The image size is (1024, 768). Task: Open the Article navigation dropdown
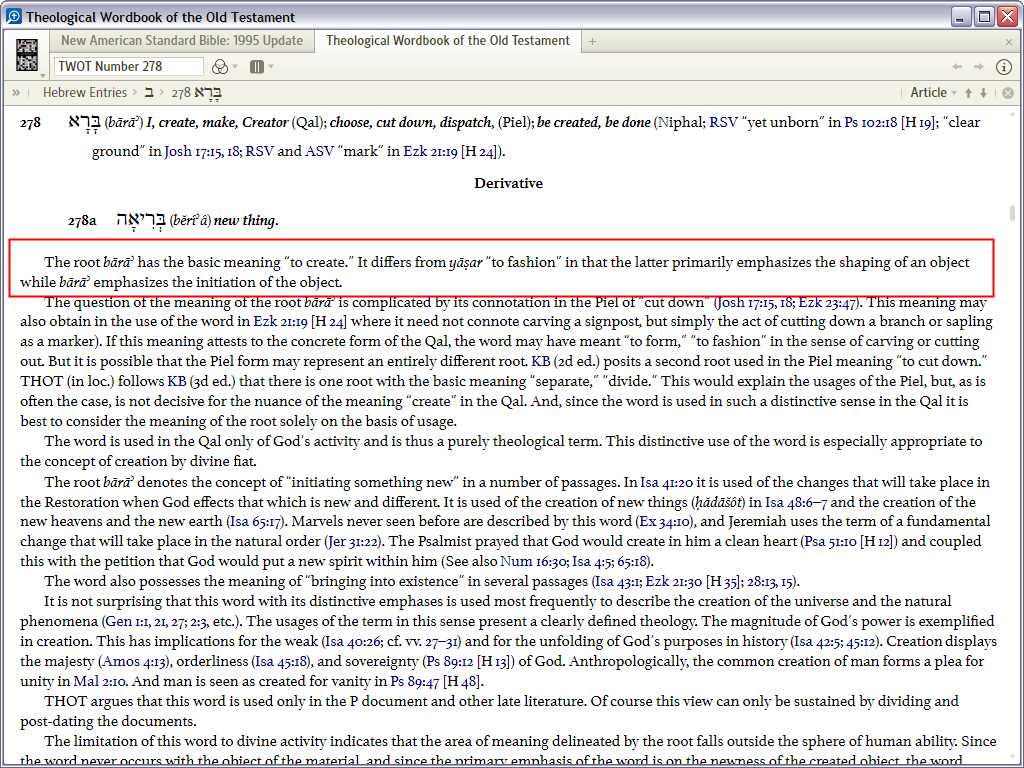[x=933, y=93]
